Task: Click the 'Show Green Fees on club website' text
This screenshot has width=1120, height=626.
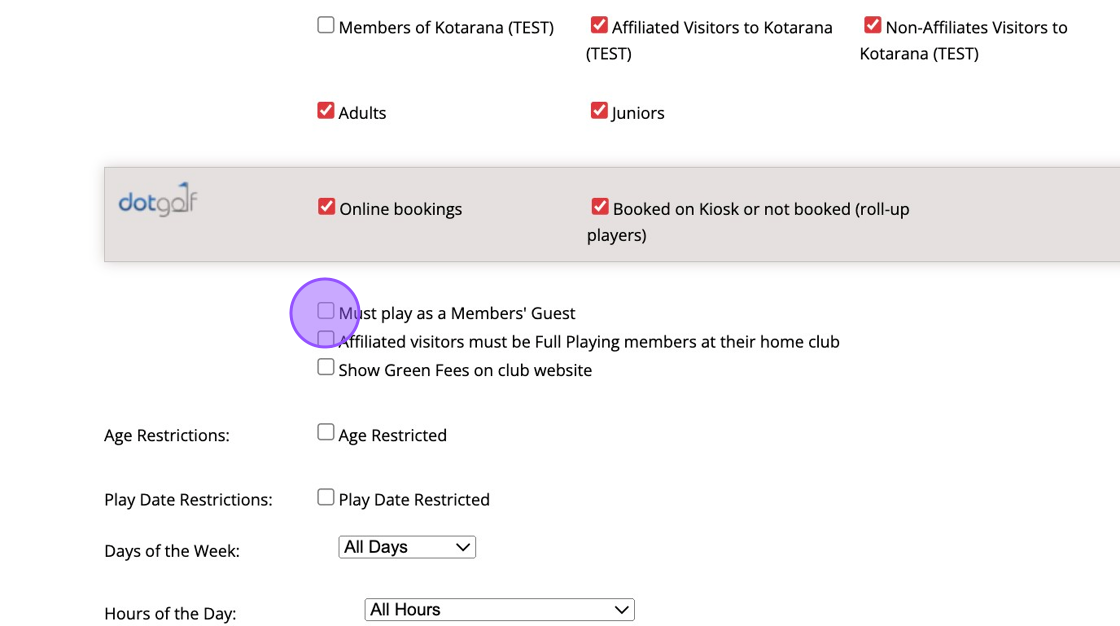Action: pos(465,370)
